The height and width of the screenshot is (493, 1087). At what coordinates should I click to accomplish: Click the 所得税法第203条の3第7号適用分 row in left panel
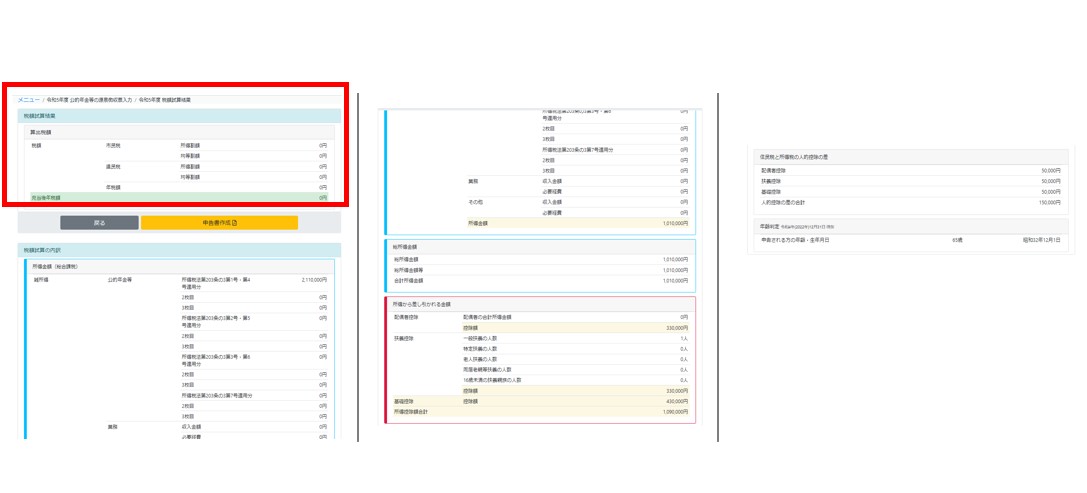click(217, 395)
